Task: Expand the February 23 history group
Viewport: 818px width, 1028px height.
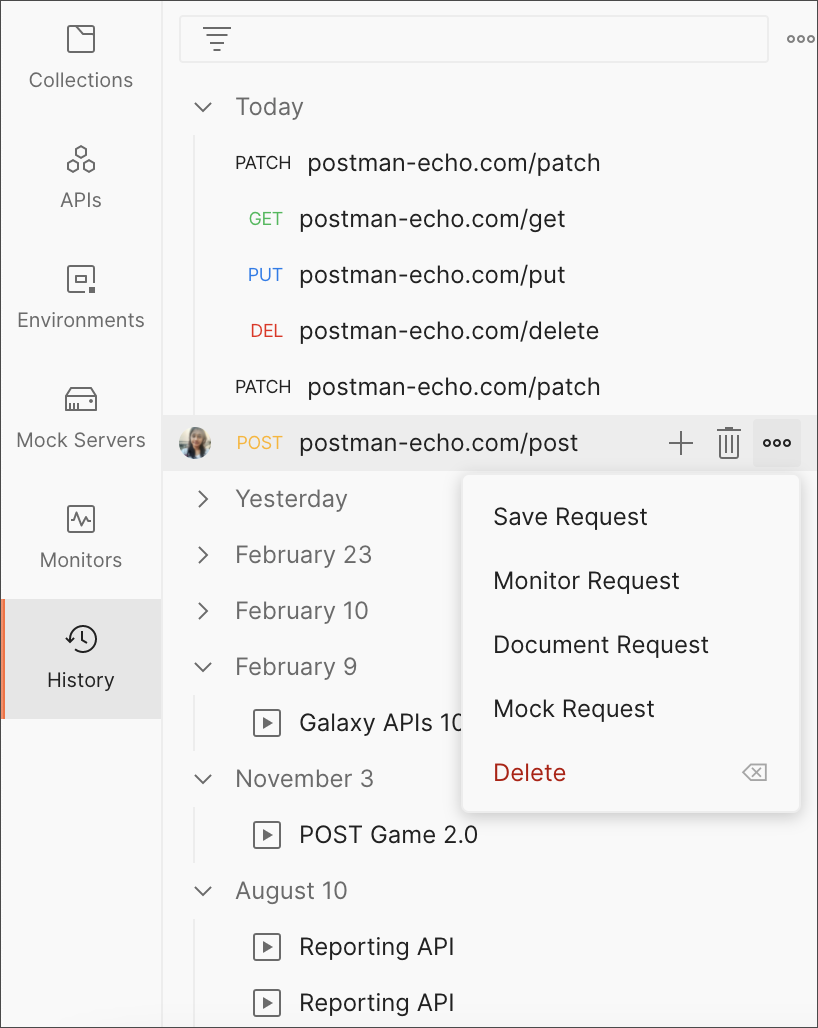Action: (204, 555)
